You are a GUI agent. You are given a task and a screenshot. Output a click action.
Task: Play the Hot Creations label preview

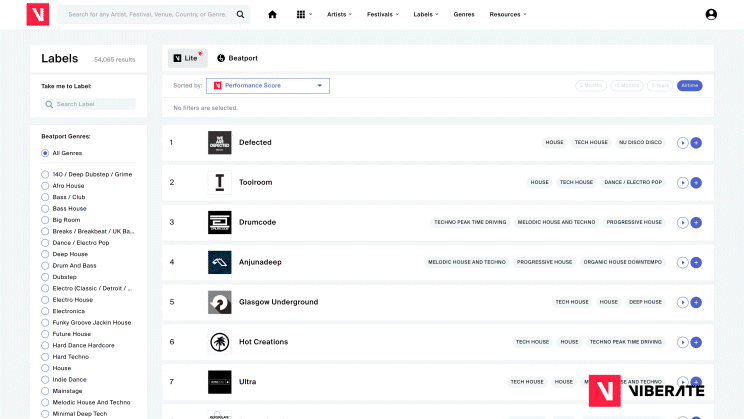[x=682, y=342]
